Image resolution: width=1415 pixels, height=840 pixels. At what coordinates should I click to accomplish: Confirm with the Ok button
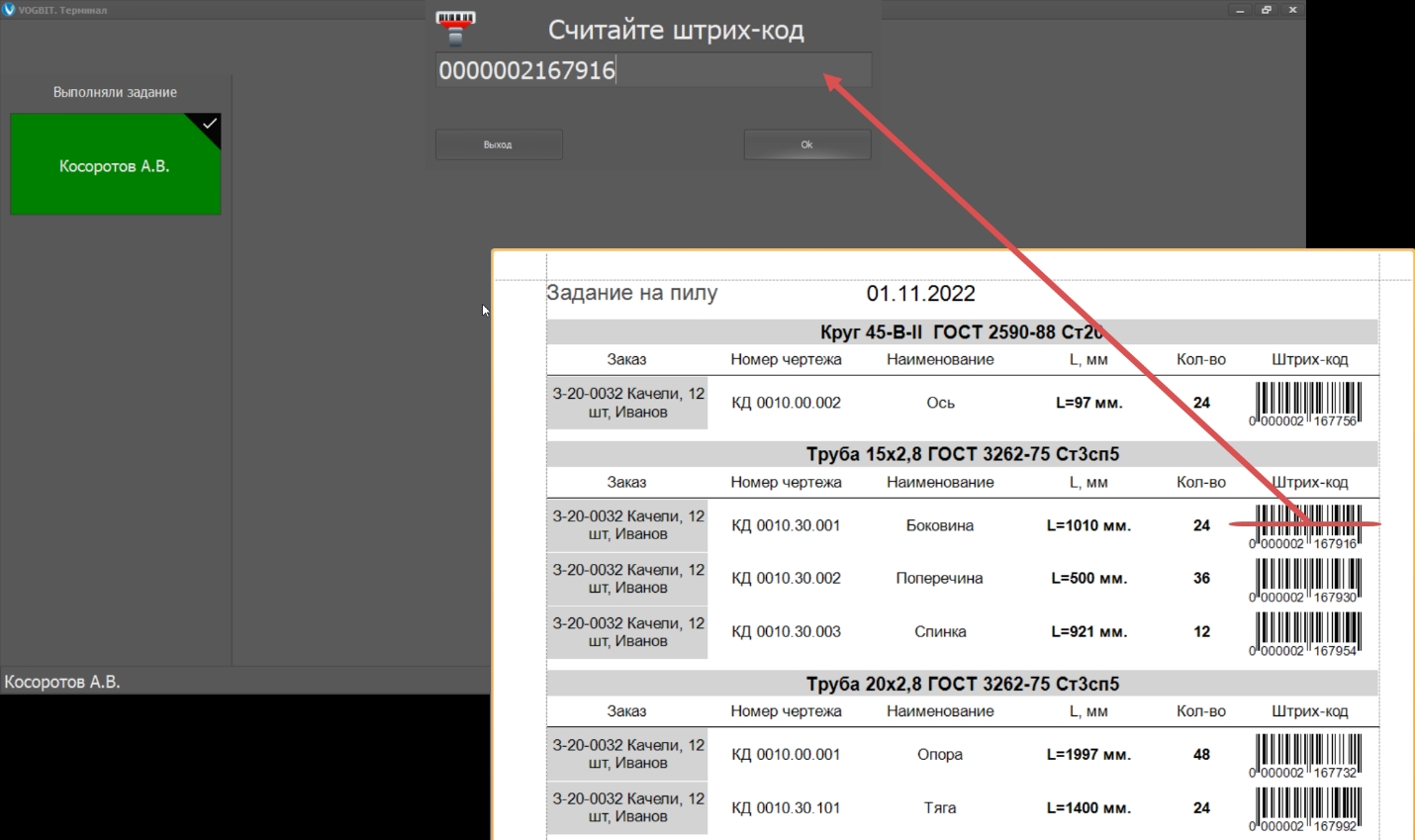click(807, 144)
